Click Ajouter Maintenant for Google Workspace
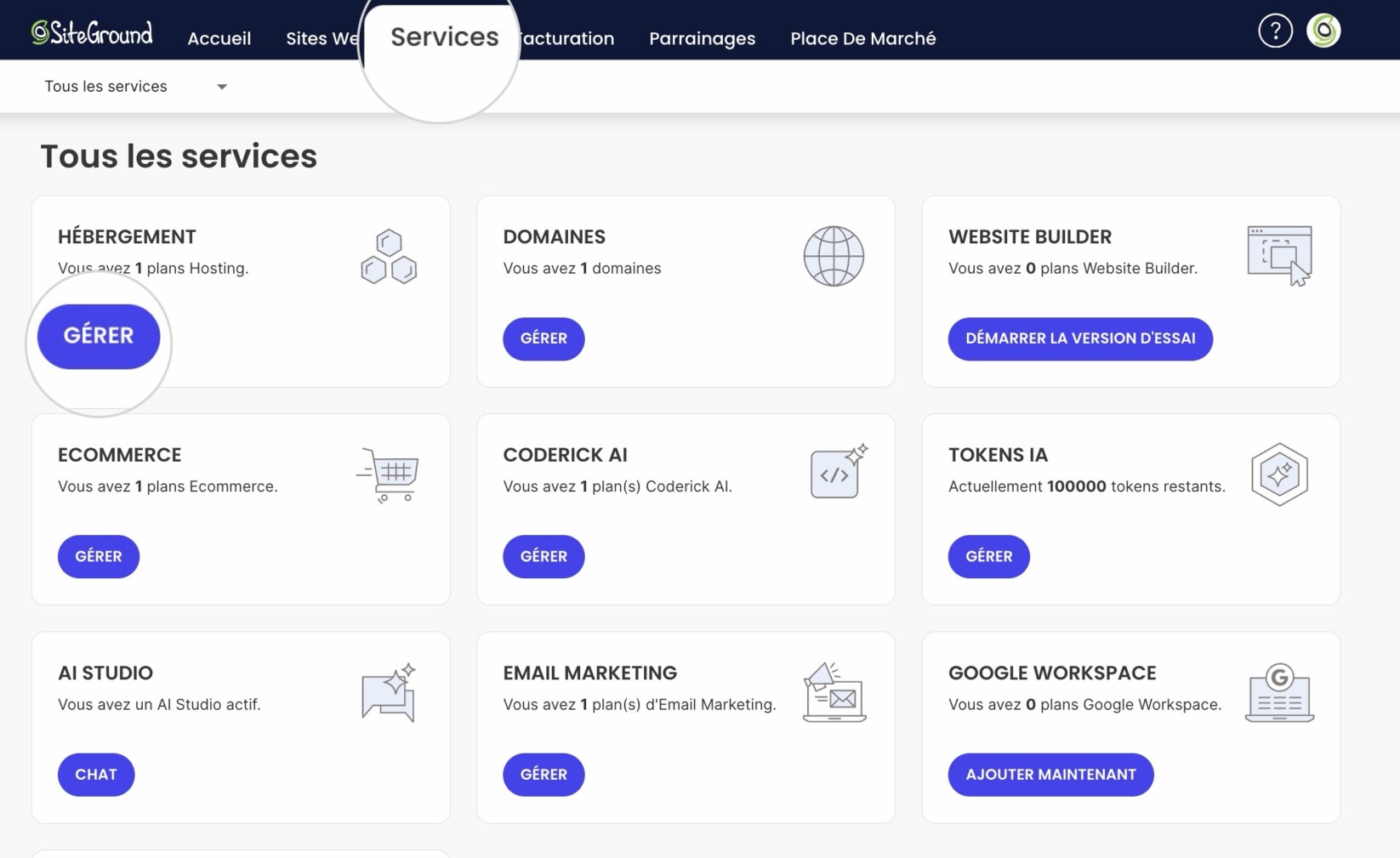This screenshot has width=1400, height=858. tap(1050, 775)
